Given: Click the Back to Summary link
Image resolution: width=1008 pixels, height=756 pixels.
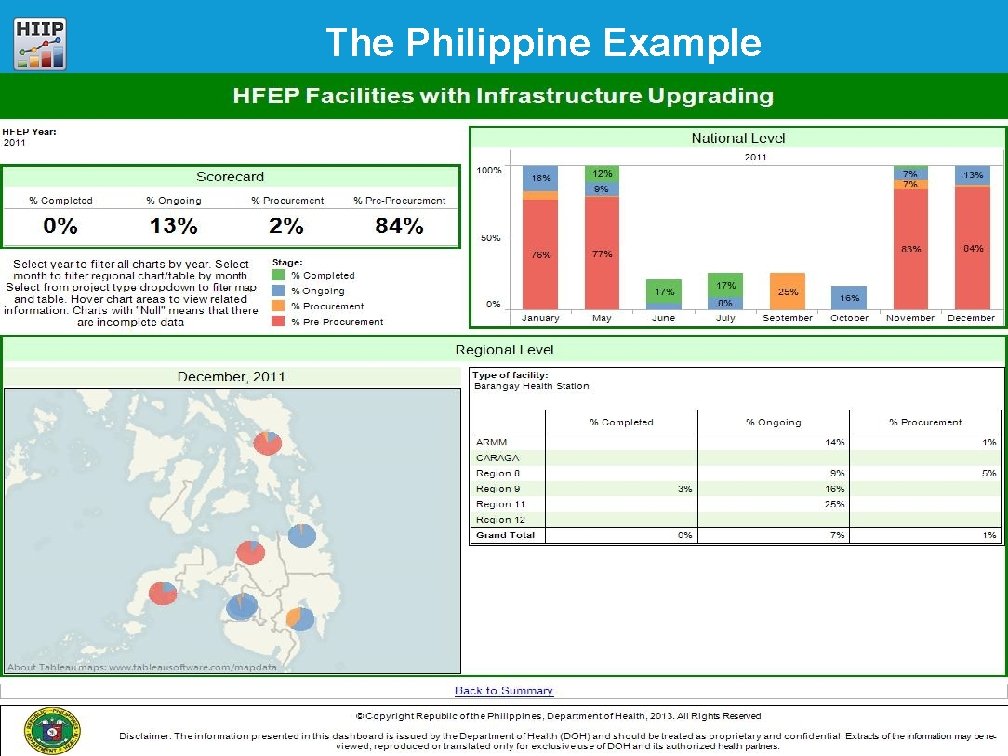Looking at the screenshot, I should click(x=503, y=690).
